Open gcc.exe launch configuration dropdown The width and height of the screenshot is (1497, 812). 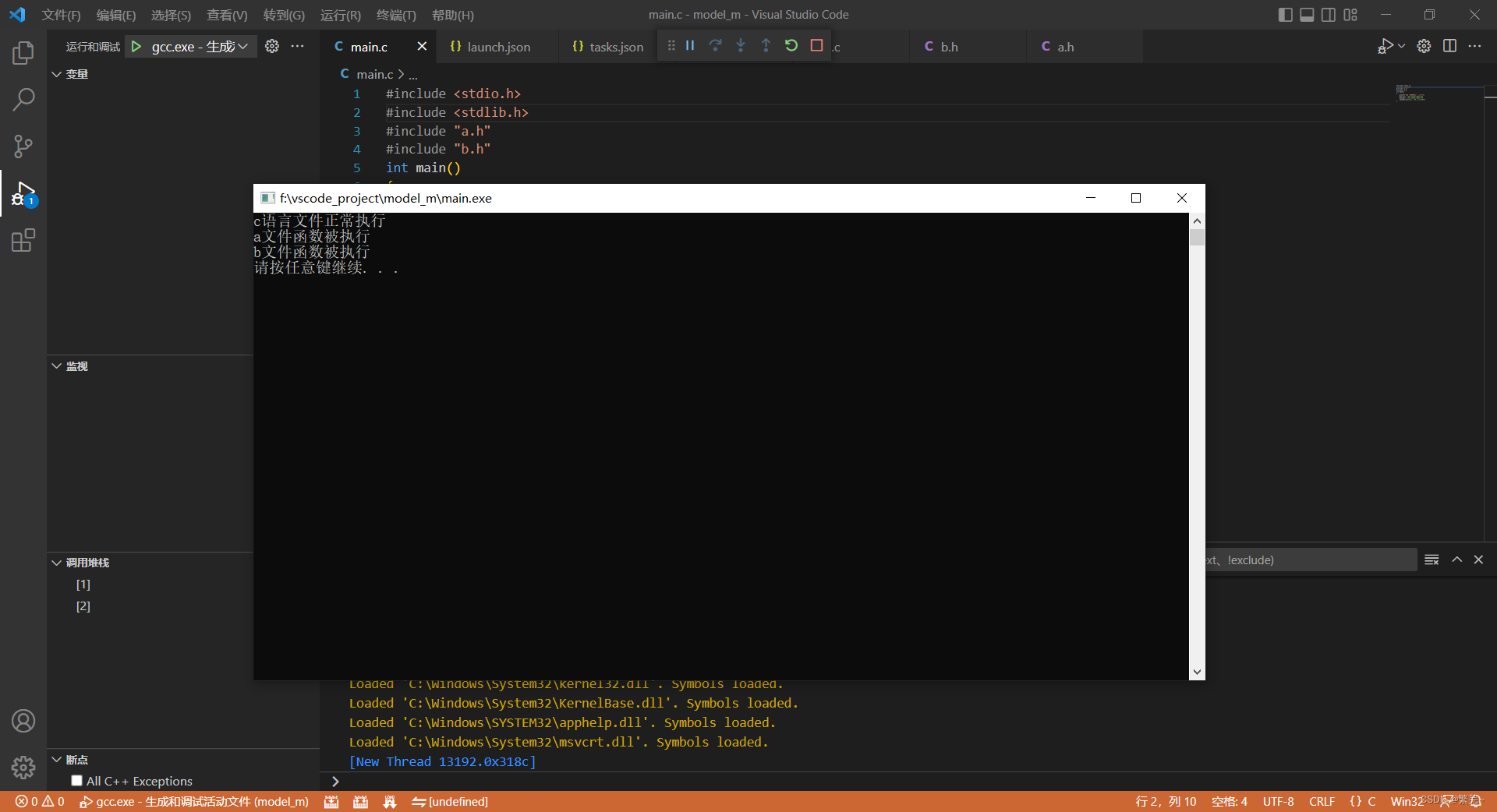pyautogui.click(x=200, y=47)
